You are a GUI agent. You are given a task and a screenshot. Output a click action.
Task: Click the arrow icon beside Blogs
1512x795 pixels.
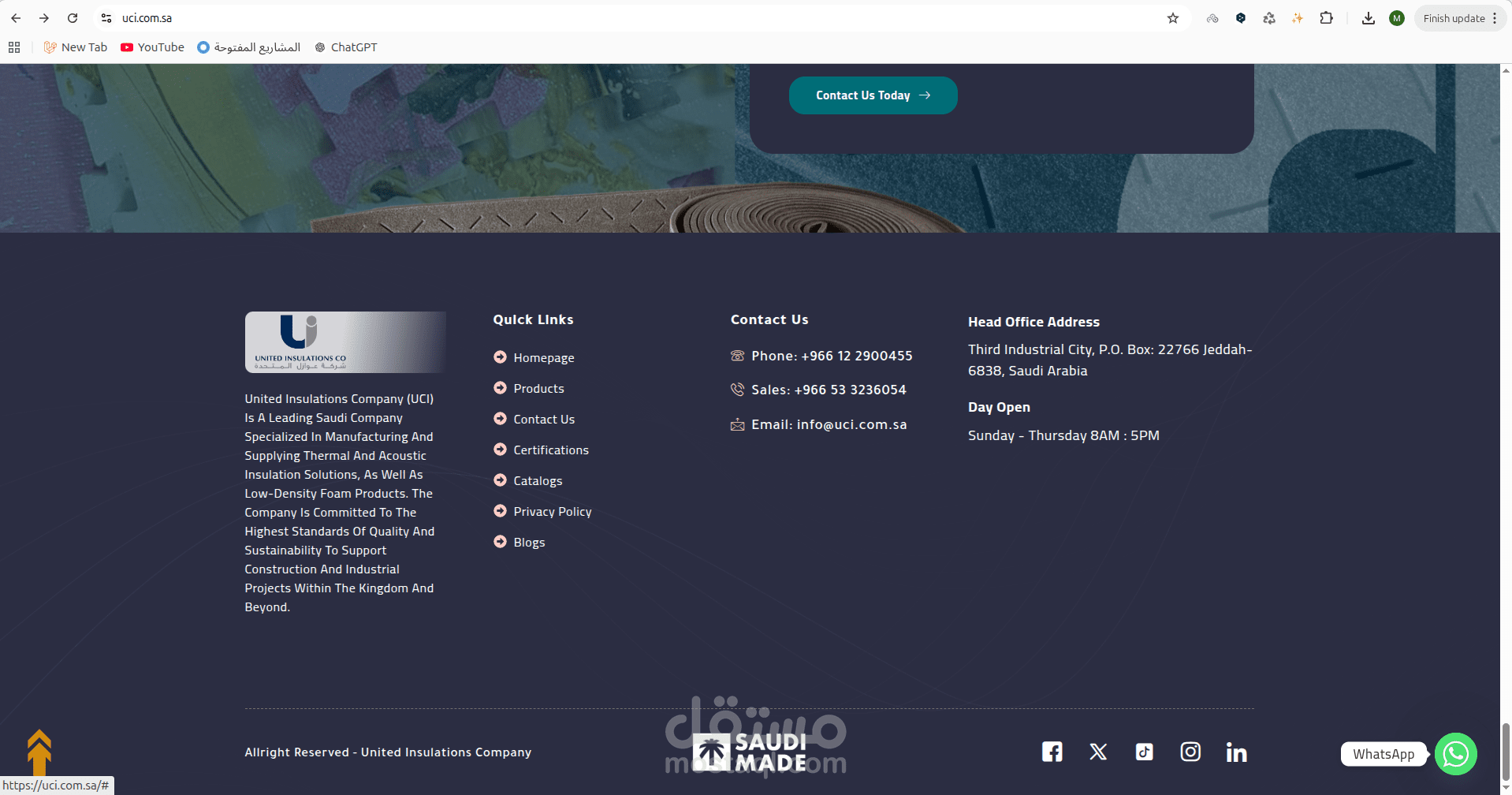[500, 541]
